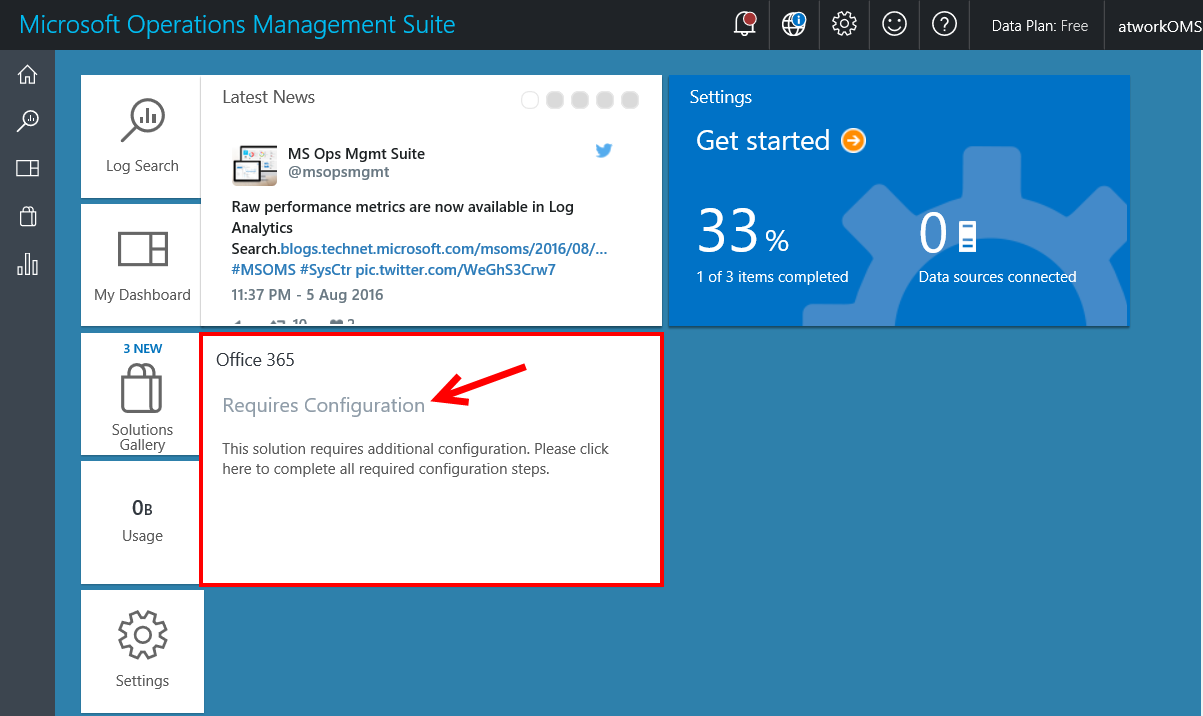This screenshot has width=1203, height=716.
Task: Open notifications bell in top bar
Action: point(744,24)
